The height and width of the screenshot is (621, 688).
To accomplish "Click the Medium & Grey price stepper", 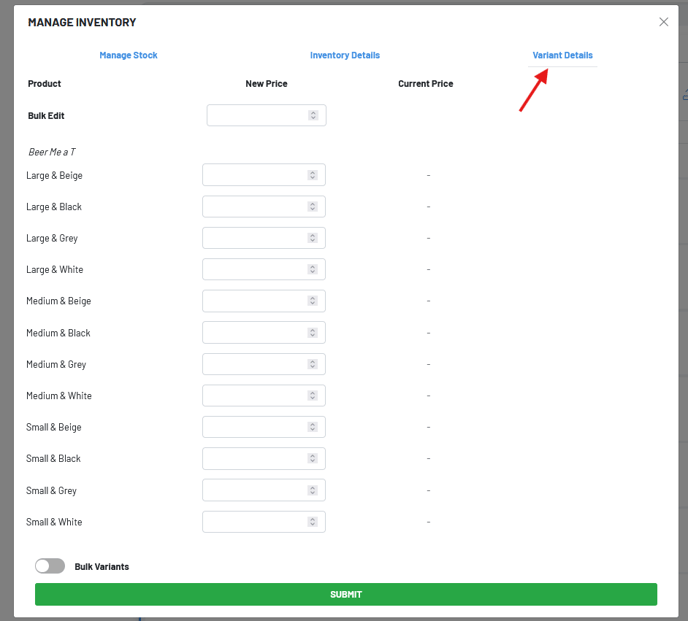I will (312, 364).
